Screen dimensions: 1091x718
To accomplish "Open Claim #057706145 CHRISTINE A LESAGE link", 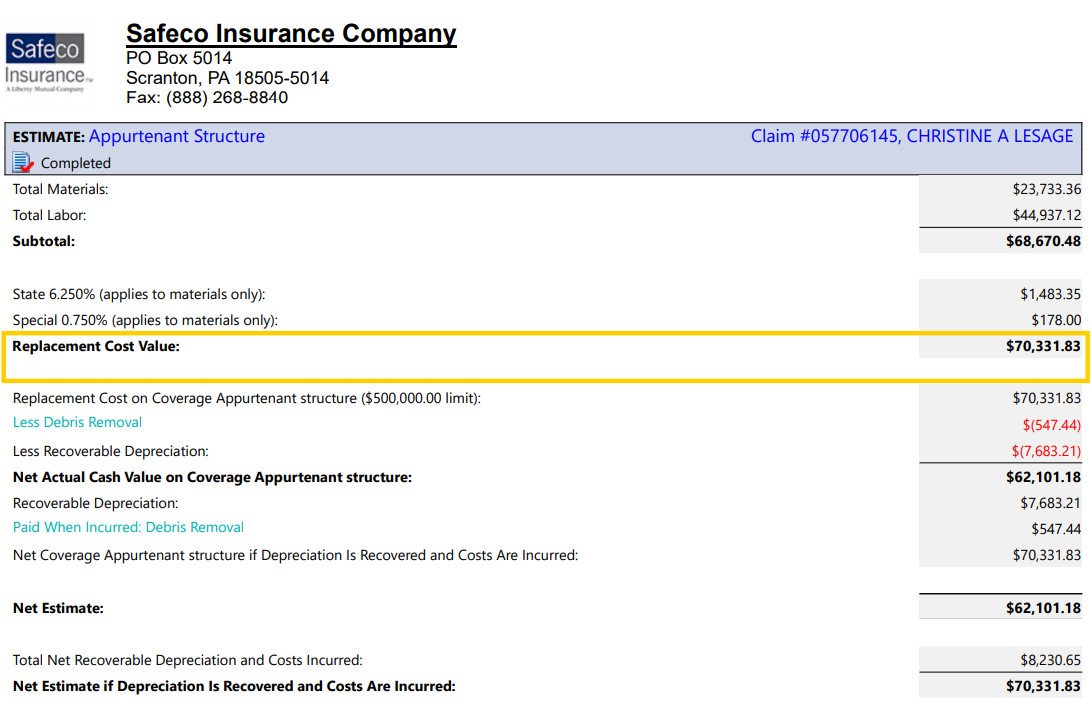I will tap(911, 136).
